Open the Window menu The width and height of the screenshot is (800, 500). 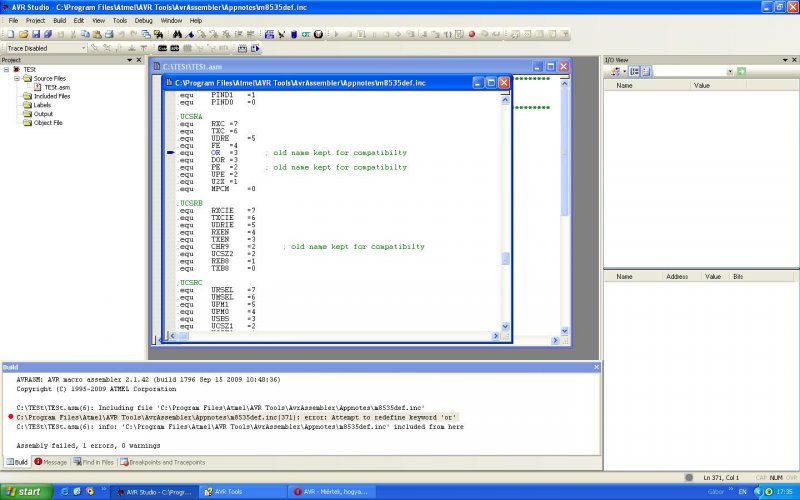point(171,20)
